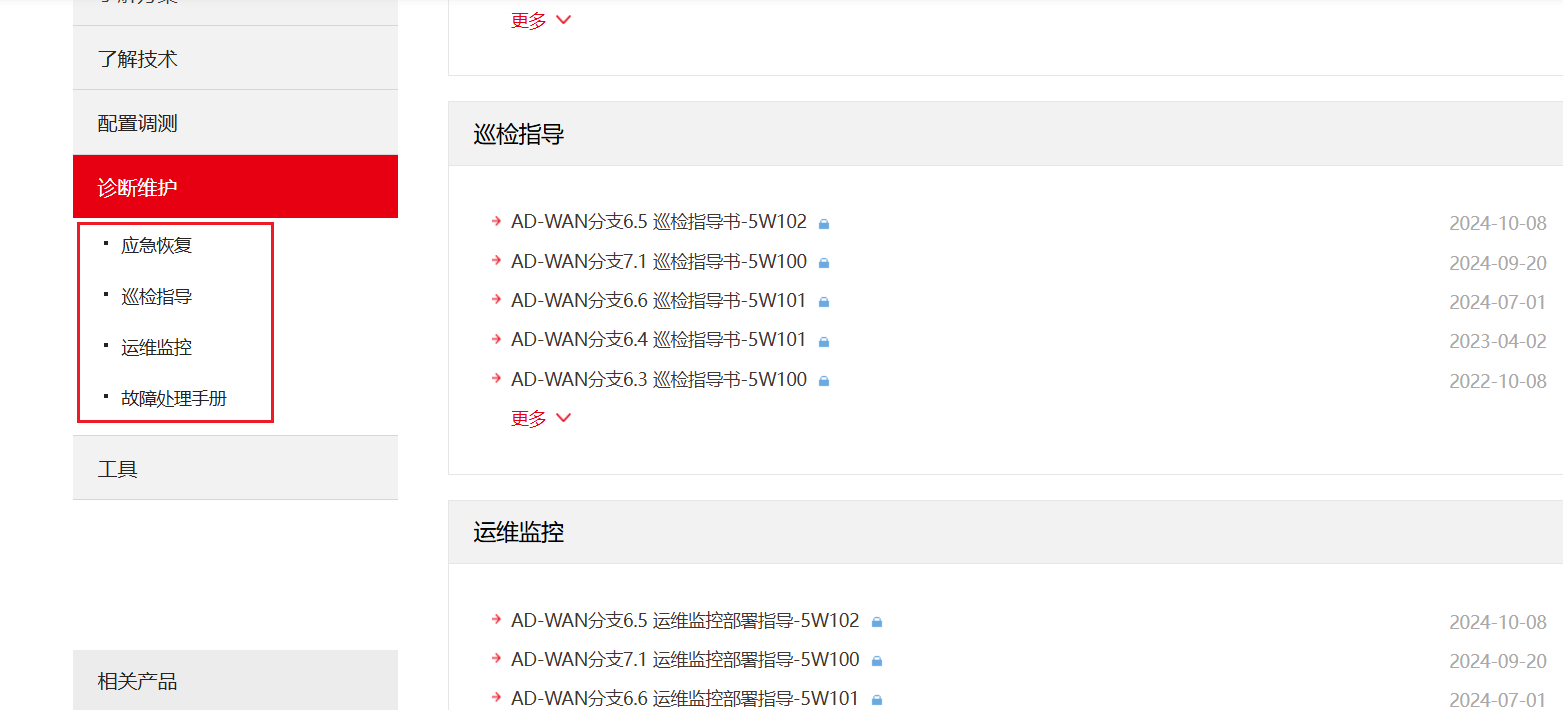Click lock icon beside 6.5 运维监控部署指导-5W102

click(x=877, y=622)
